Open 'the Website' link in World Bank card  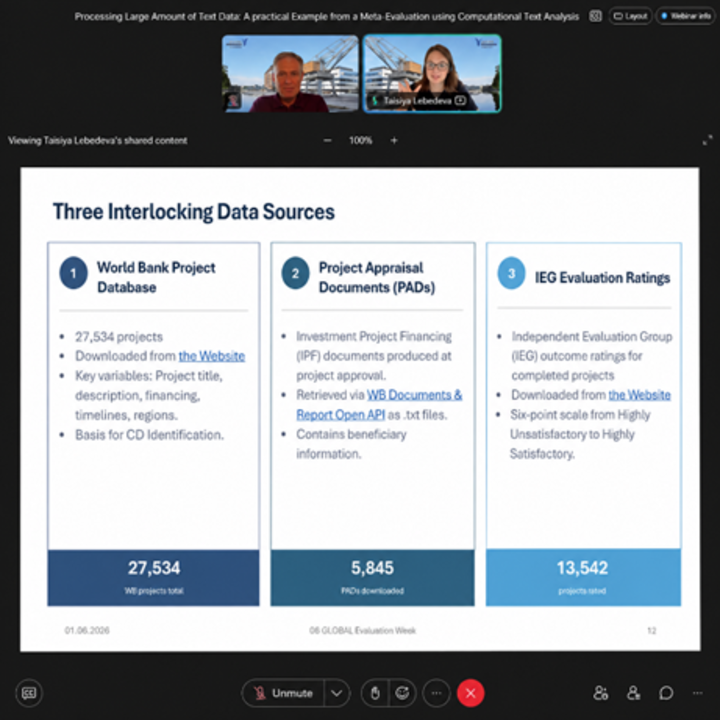pyautogui.click(x=212, y=356)
